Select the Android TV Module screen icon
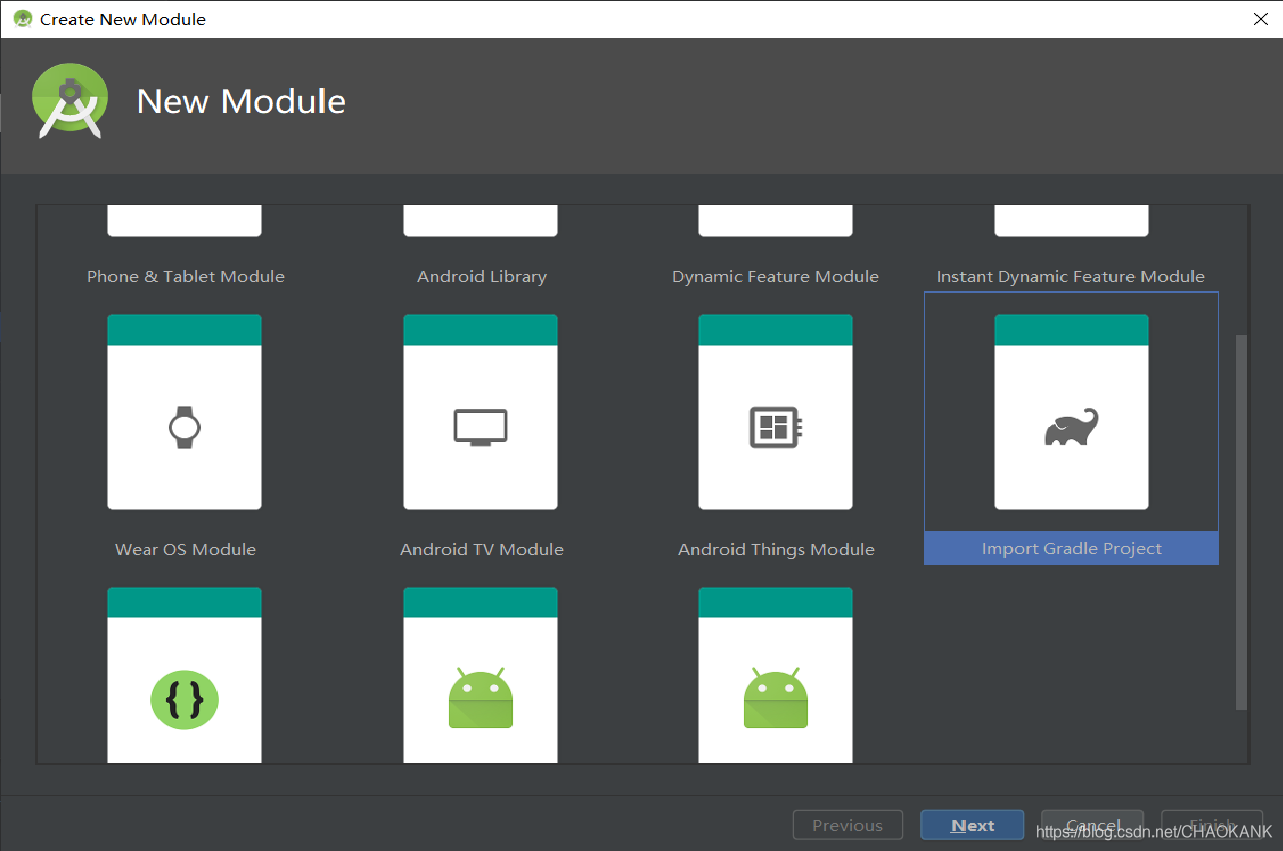 (x=481, y=427)
